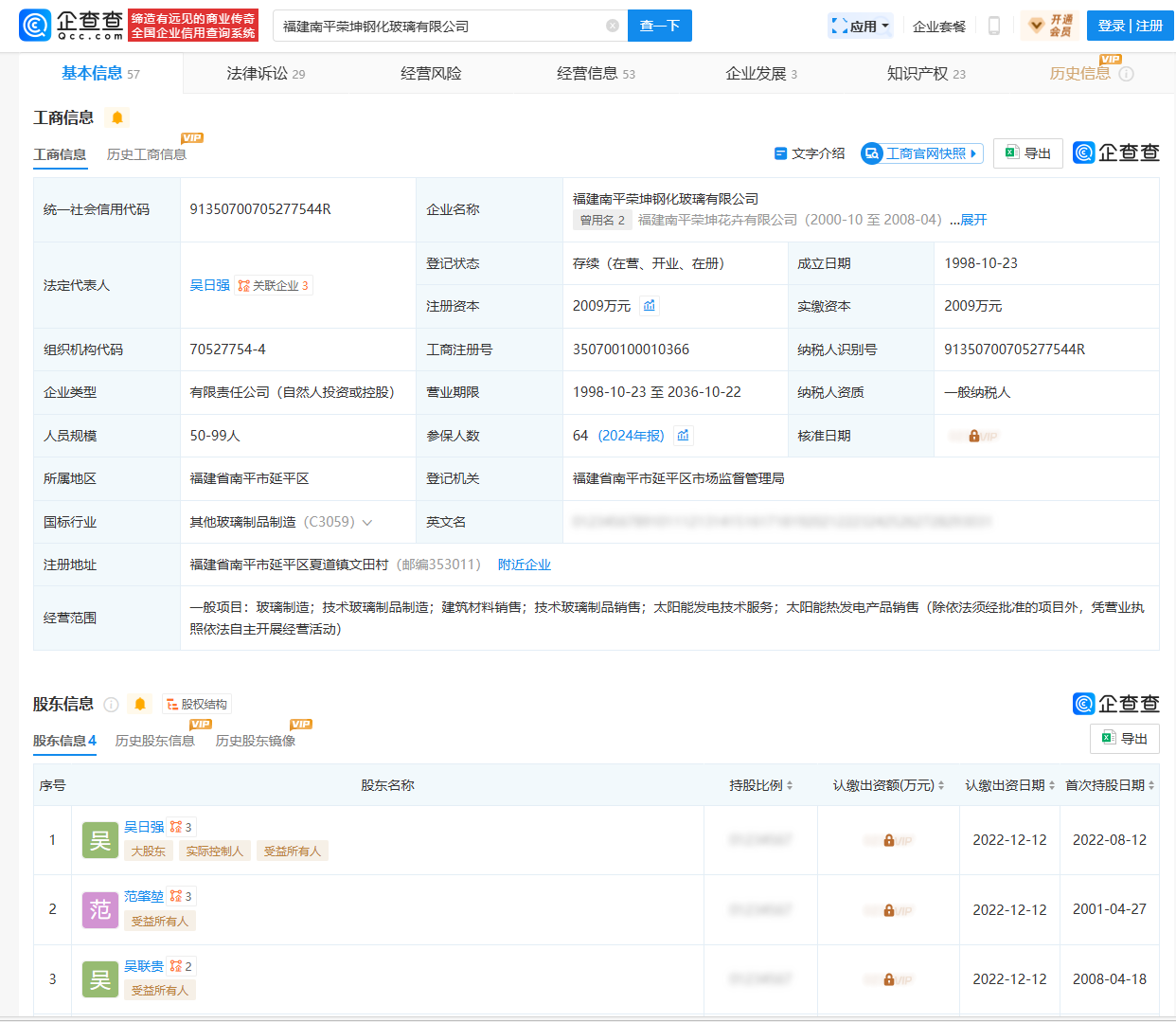Click the Qichacha logo in the header

coord(71,26)
